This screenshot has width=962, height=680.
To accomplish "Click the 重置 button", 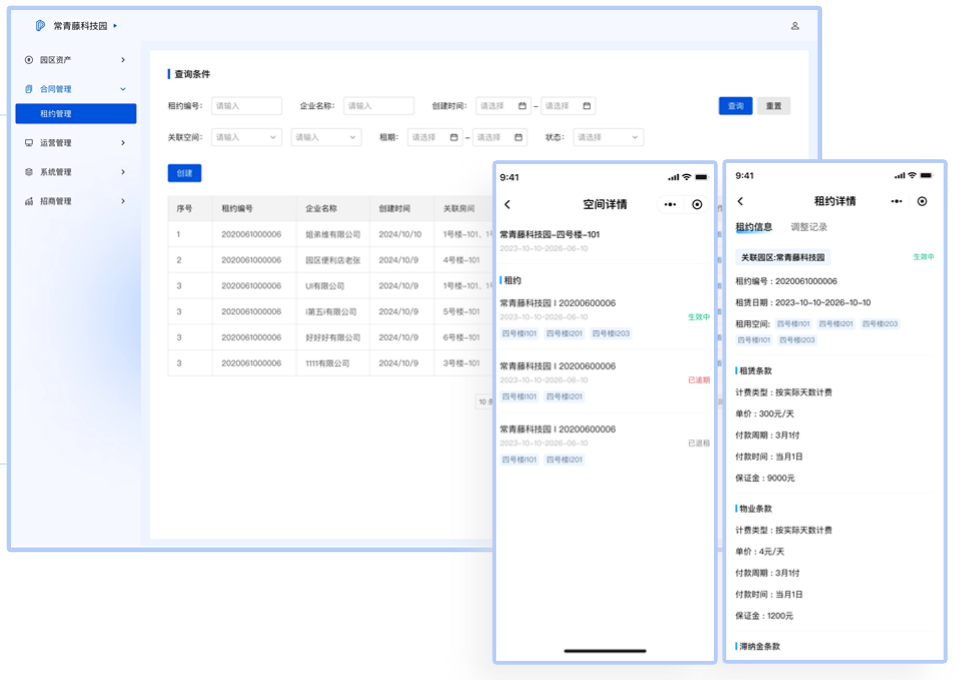I will tap(774, 106).
